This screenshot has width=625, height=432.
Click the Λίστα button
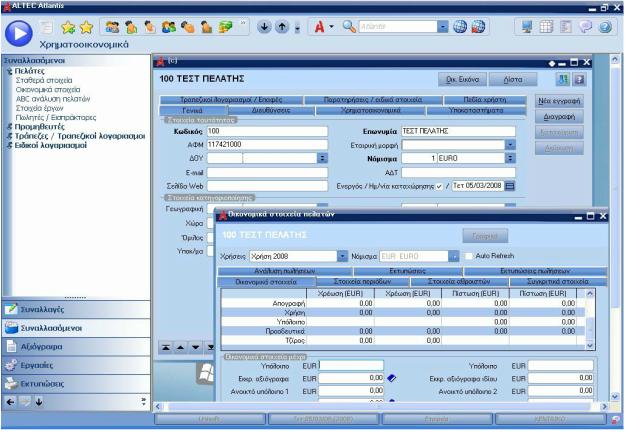[513, 79]
